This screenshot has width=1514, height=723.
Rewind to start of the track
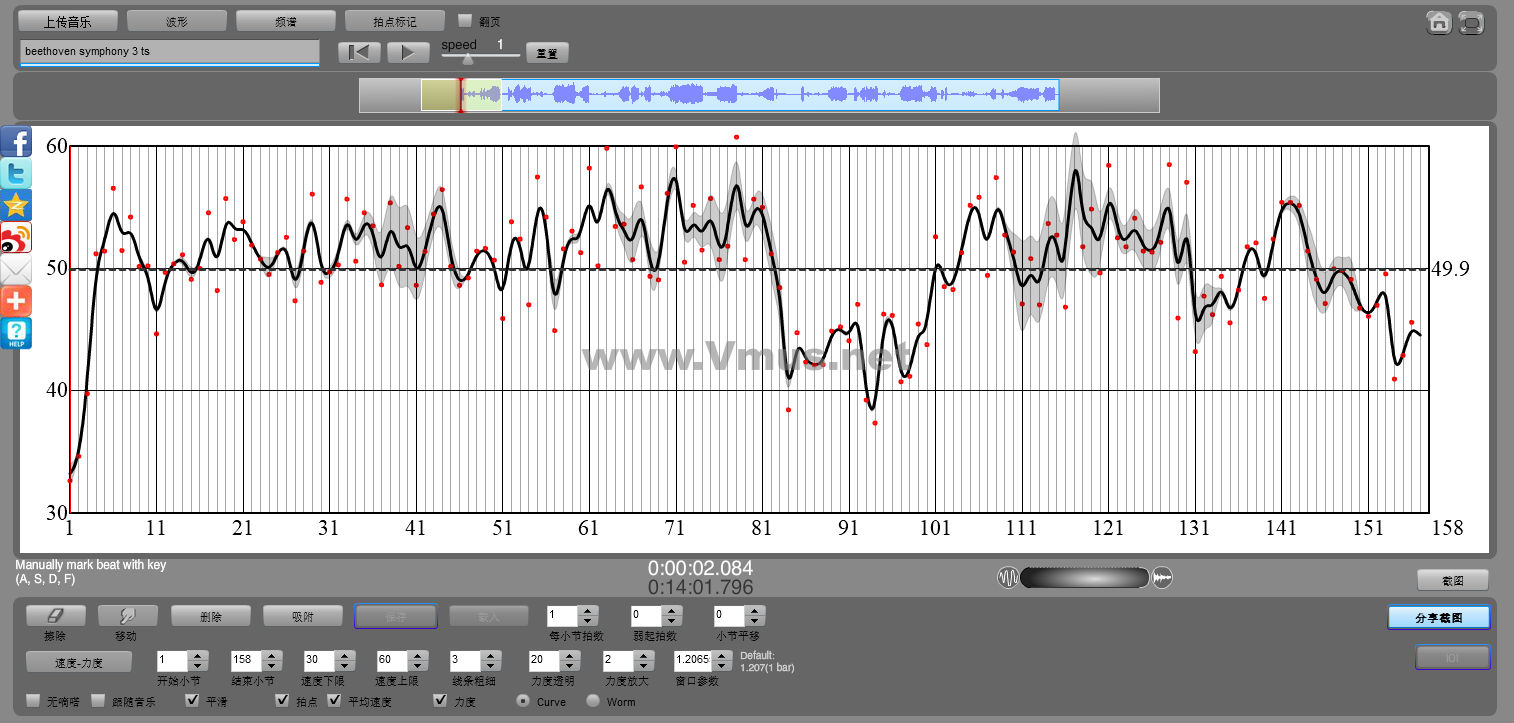(x=359, y=53)
